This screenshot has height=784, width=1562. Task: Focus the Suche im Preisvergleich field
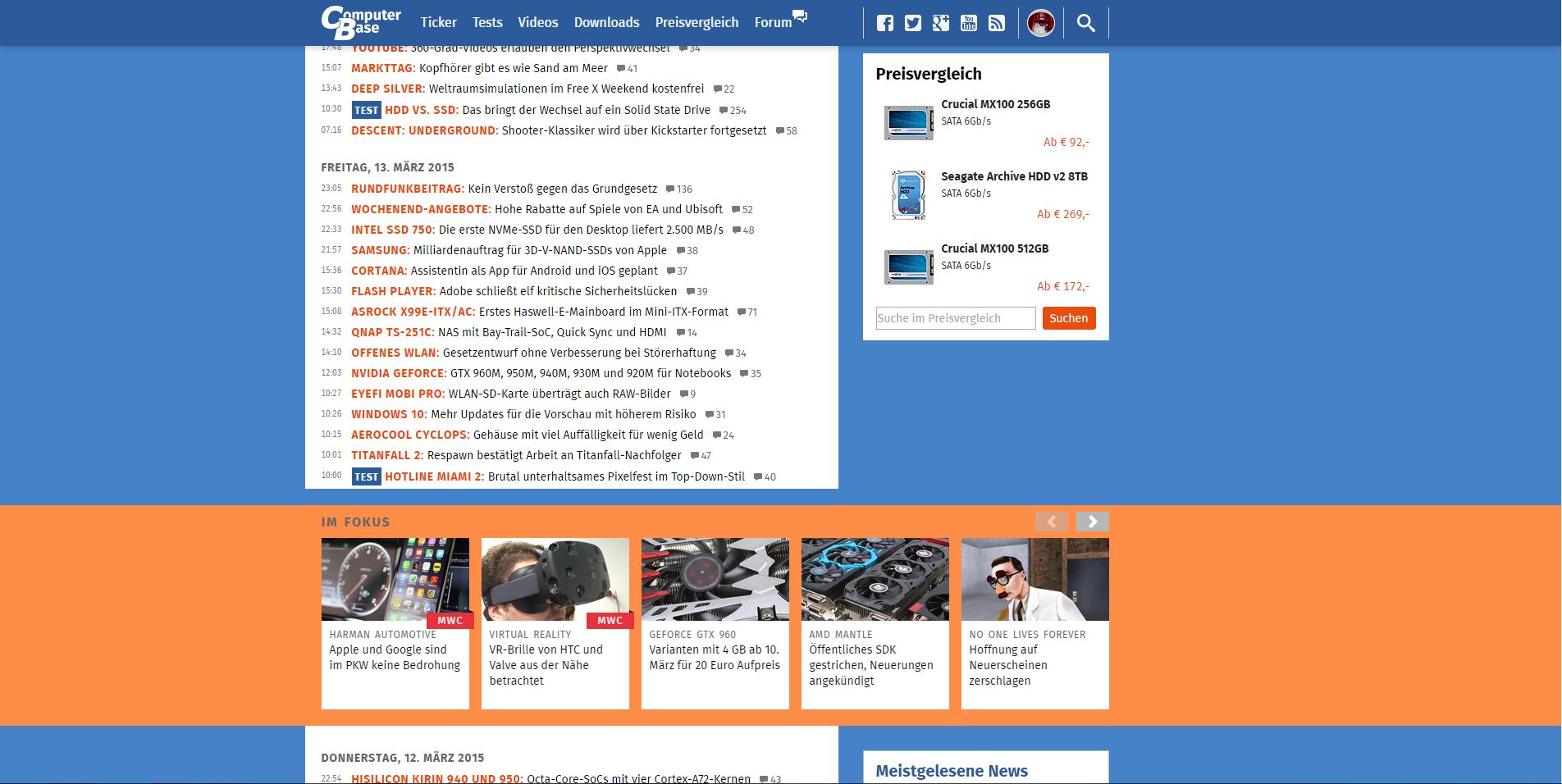pyautogui.click(x=956, y=318)
